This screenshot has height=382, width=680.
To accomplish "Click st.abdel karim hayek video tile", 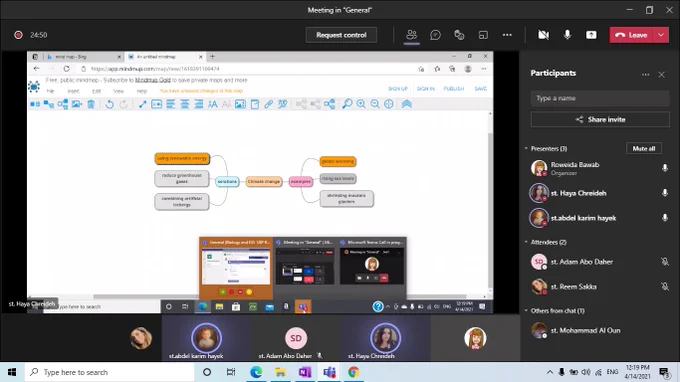I will [206, 338].
